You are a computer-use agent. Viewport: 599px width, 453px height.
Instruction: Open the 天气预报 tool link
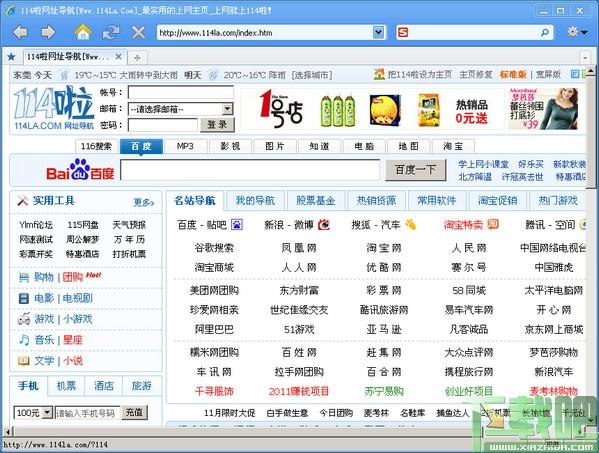point(129,225)
